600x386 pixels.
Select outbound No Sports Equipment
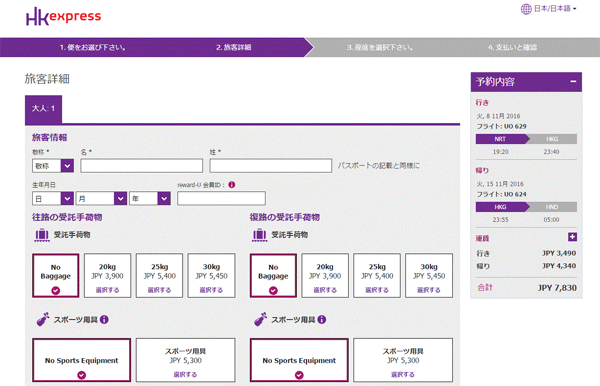click(82, 360)
